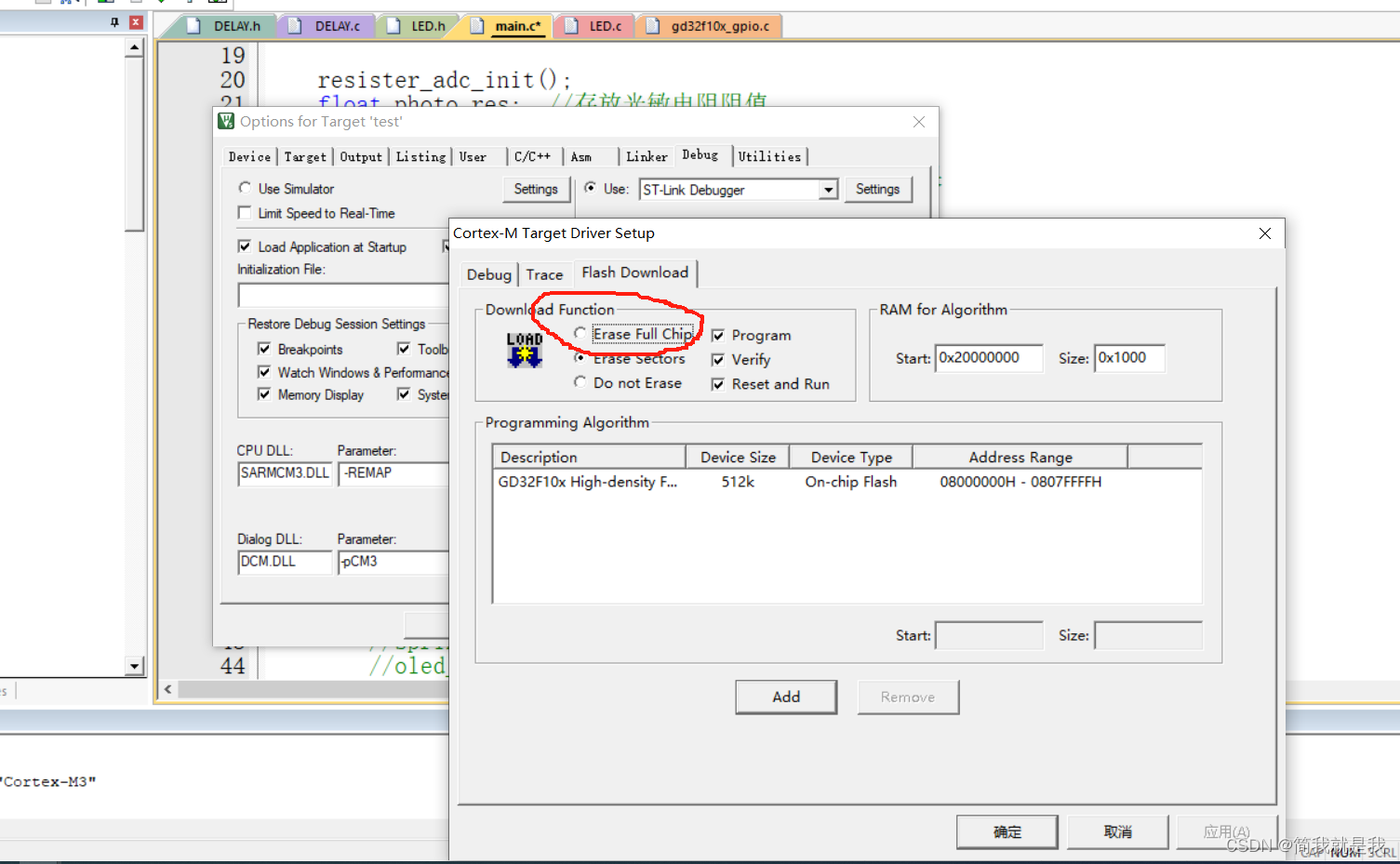Click the editor horizontal scroll left arrow
This screenshot has height=864, width=1400.
168,689
